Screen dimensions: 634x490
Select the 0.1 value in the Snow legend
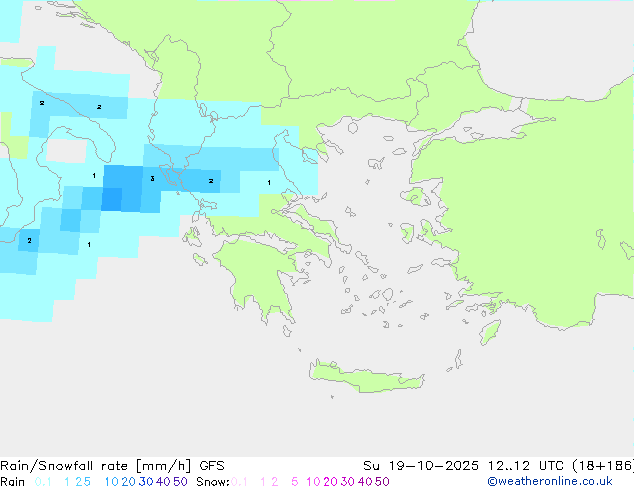tap(239, 482)
